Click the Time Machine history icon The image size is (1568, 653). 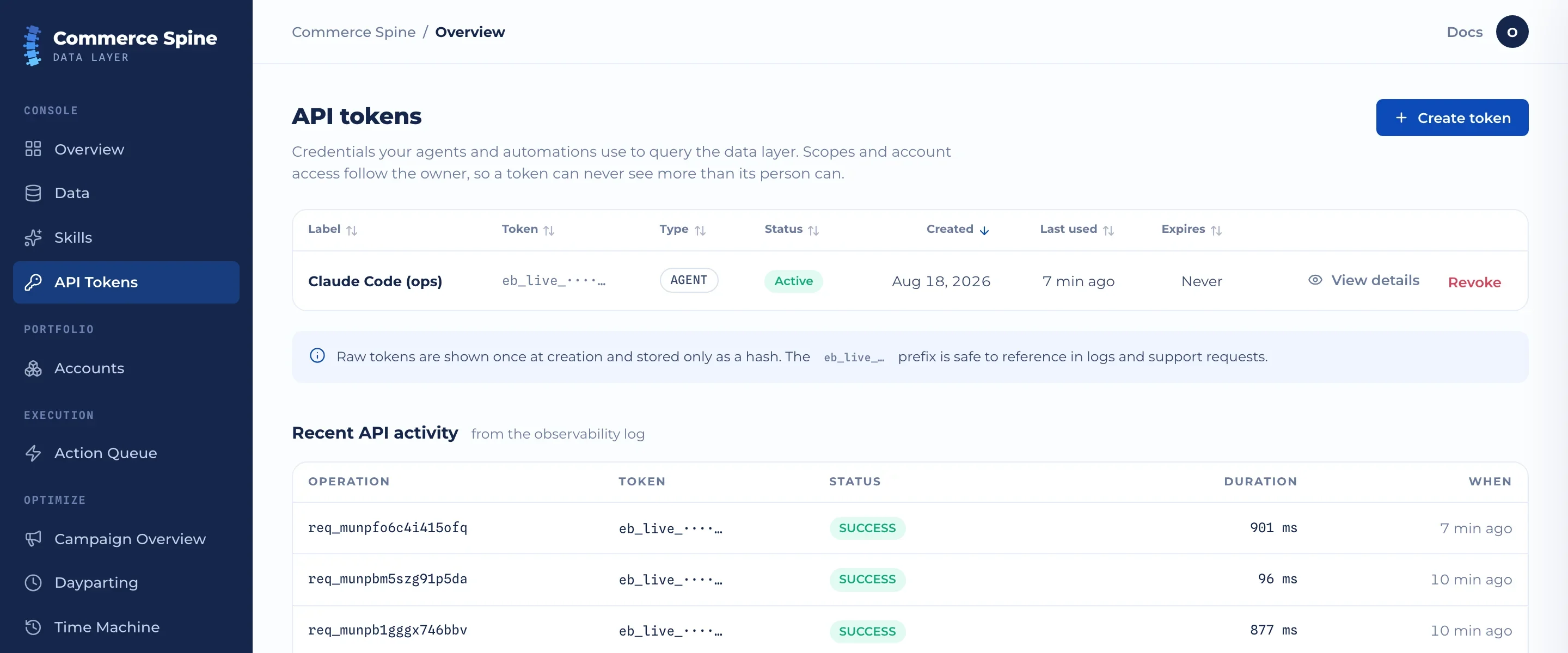(33, 627)
